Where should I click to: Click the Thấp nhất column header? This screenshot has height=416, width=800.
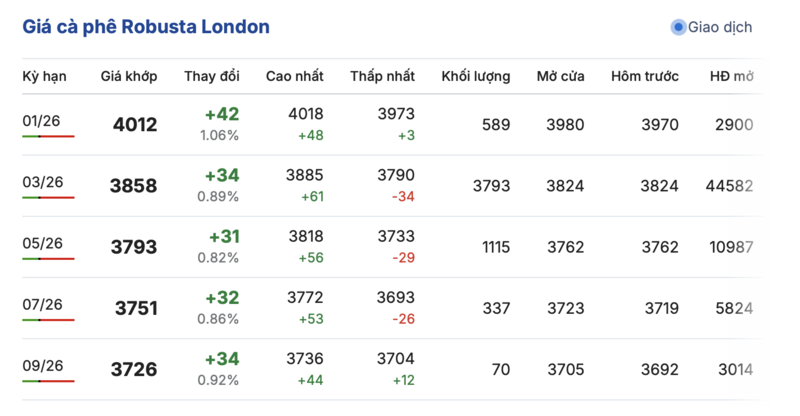(x=382, y=76)
